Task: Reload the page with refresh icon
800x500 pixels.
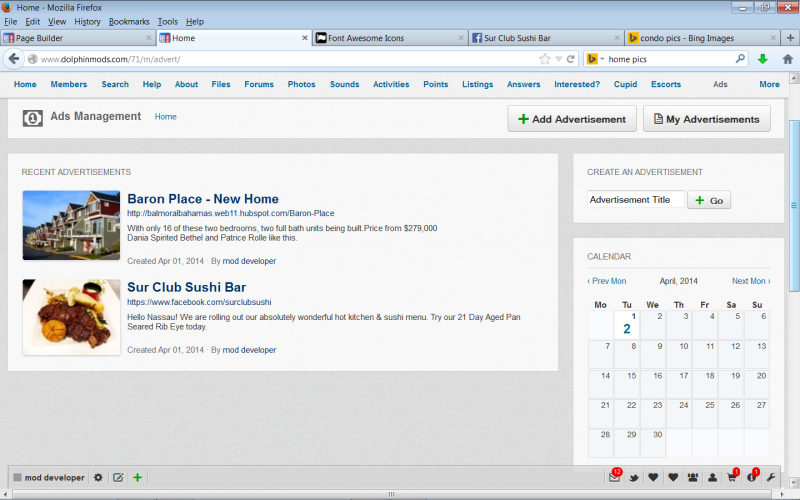Action: click(x=571, y=59)
